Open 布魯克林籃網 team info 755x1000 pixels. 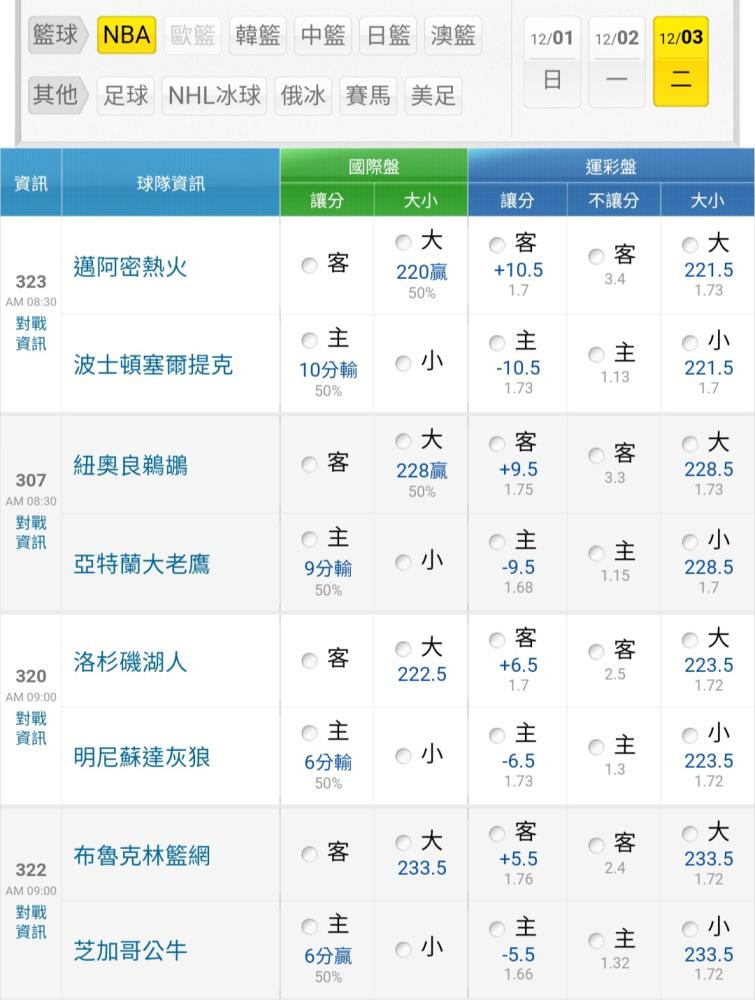point(142,855)
